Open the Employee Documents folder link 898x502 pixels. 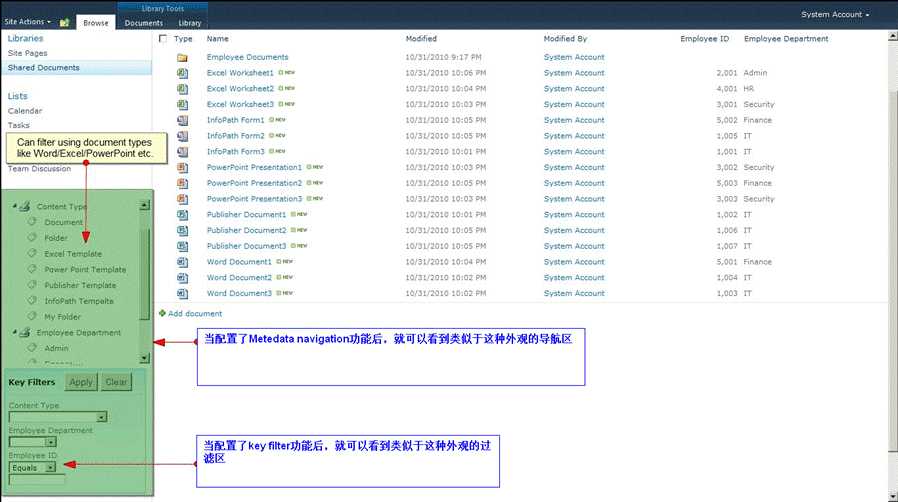(x=247, y=57)
